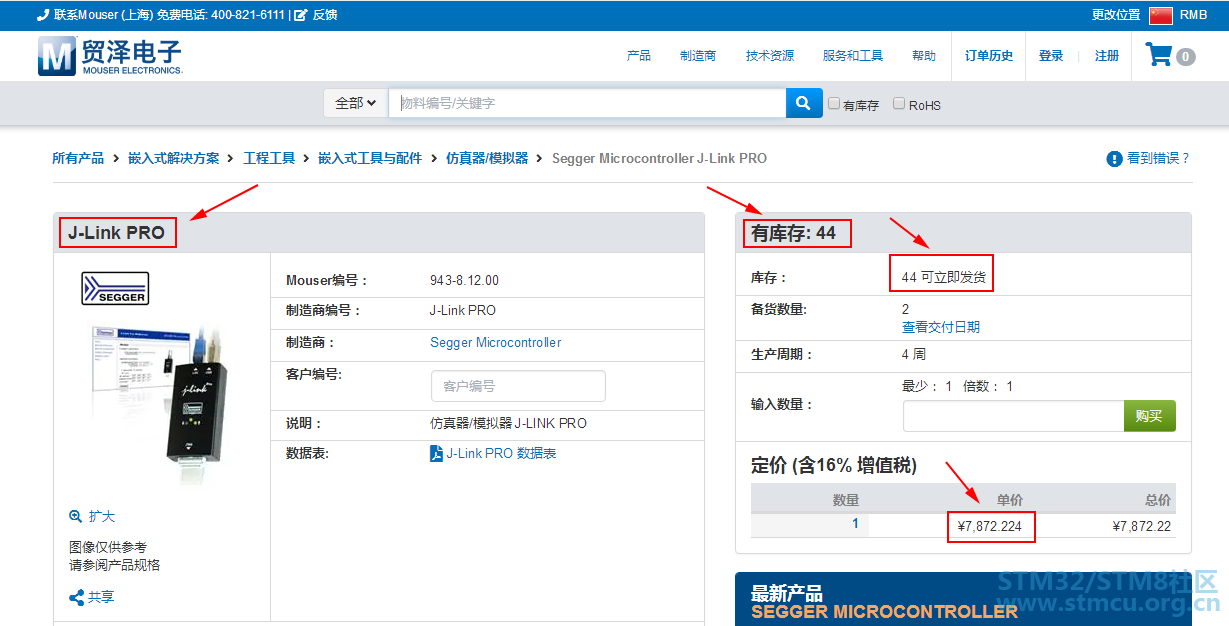Open the J-Link PRO 数据表 datasheet link
This screenshot has height=626, width=1229.
[501, 453]
